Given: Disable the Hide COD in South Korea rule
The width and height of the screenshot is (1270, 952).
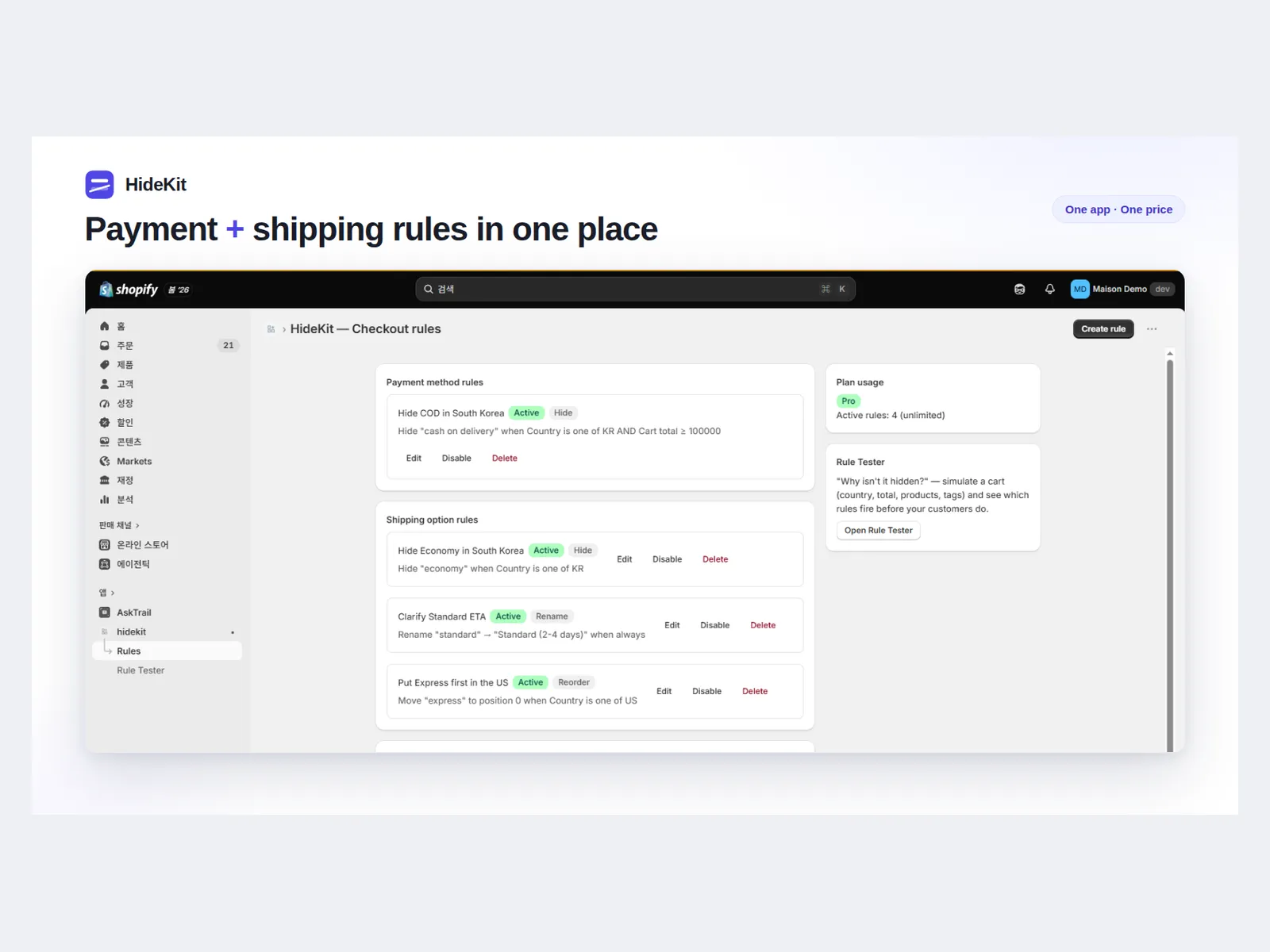Looking at the screenshot, I should 456,459.
